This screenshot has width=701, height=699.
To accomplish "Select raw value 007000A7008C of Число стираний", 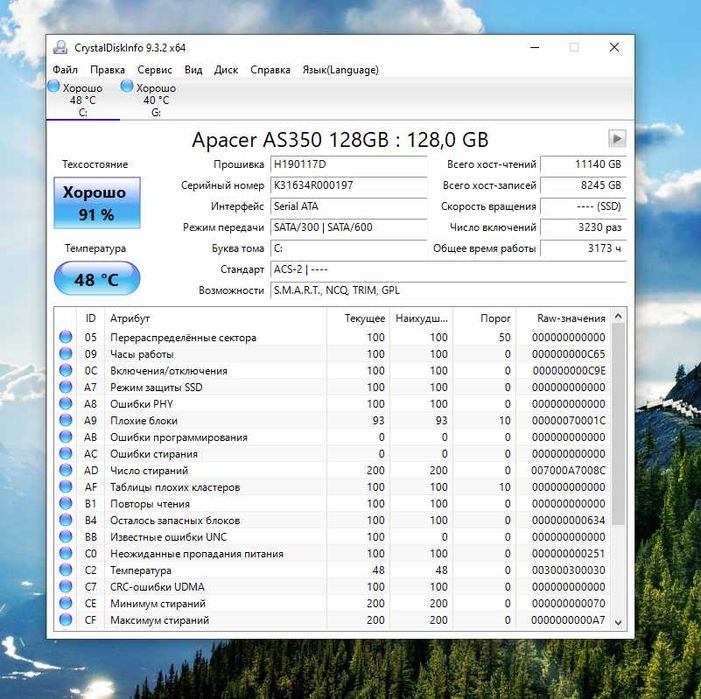I will tap(568, 470).
